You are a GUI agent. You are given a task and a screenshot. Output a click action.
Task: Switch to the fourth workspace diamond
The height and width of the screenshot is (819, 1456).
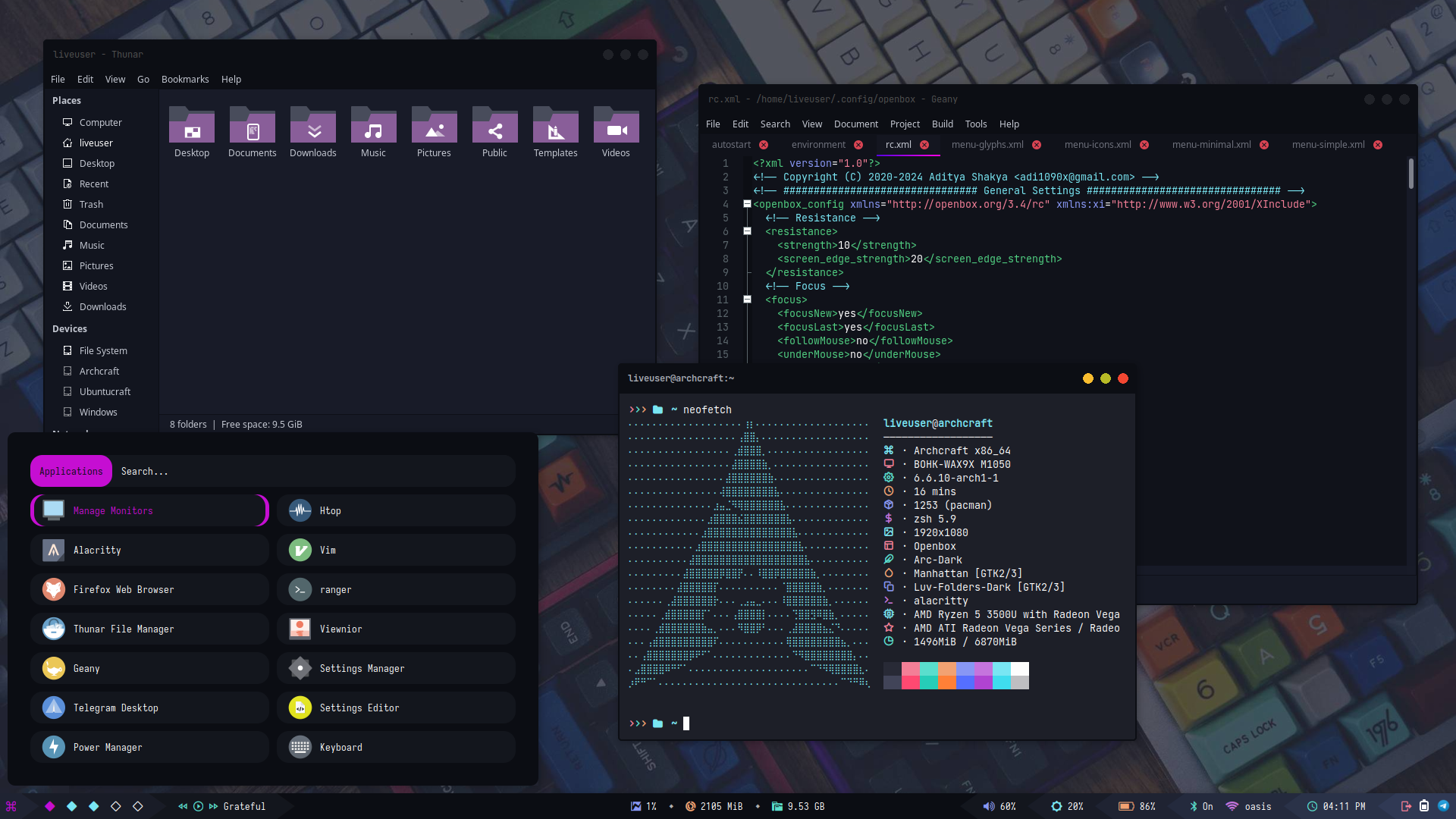pyautogui.click(x=116, y=806)
